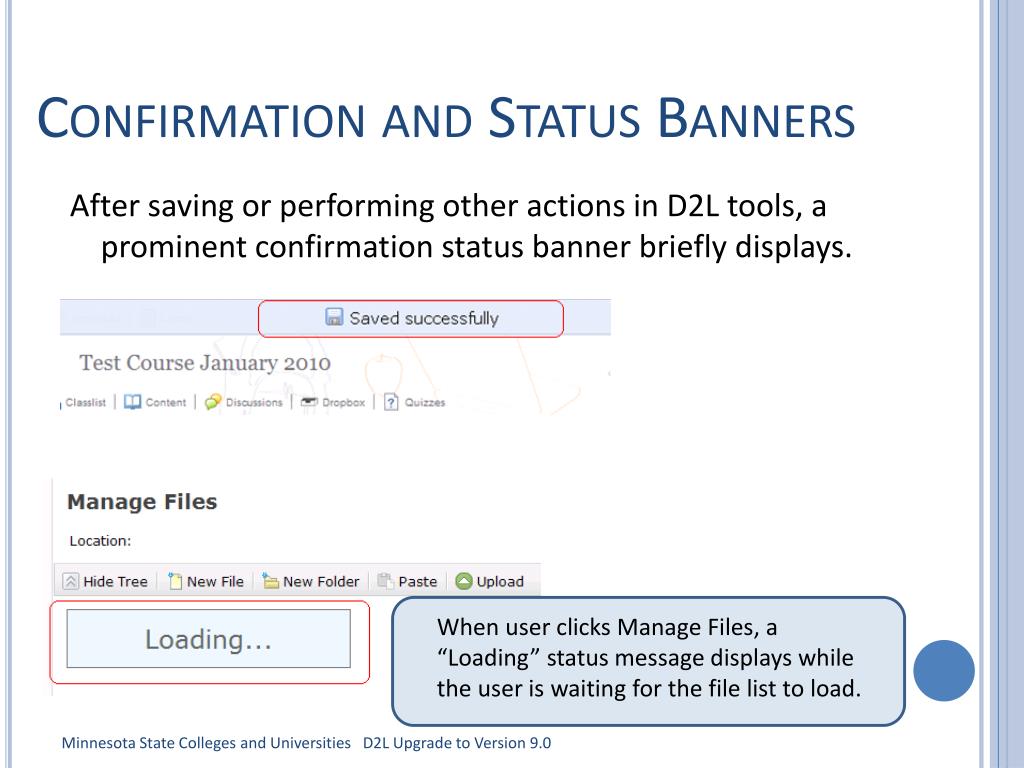The width and height of the screenshot is (1024, 768).
Task: Click the Hide Tree collapse icon
Action: 71,581
